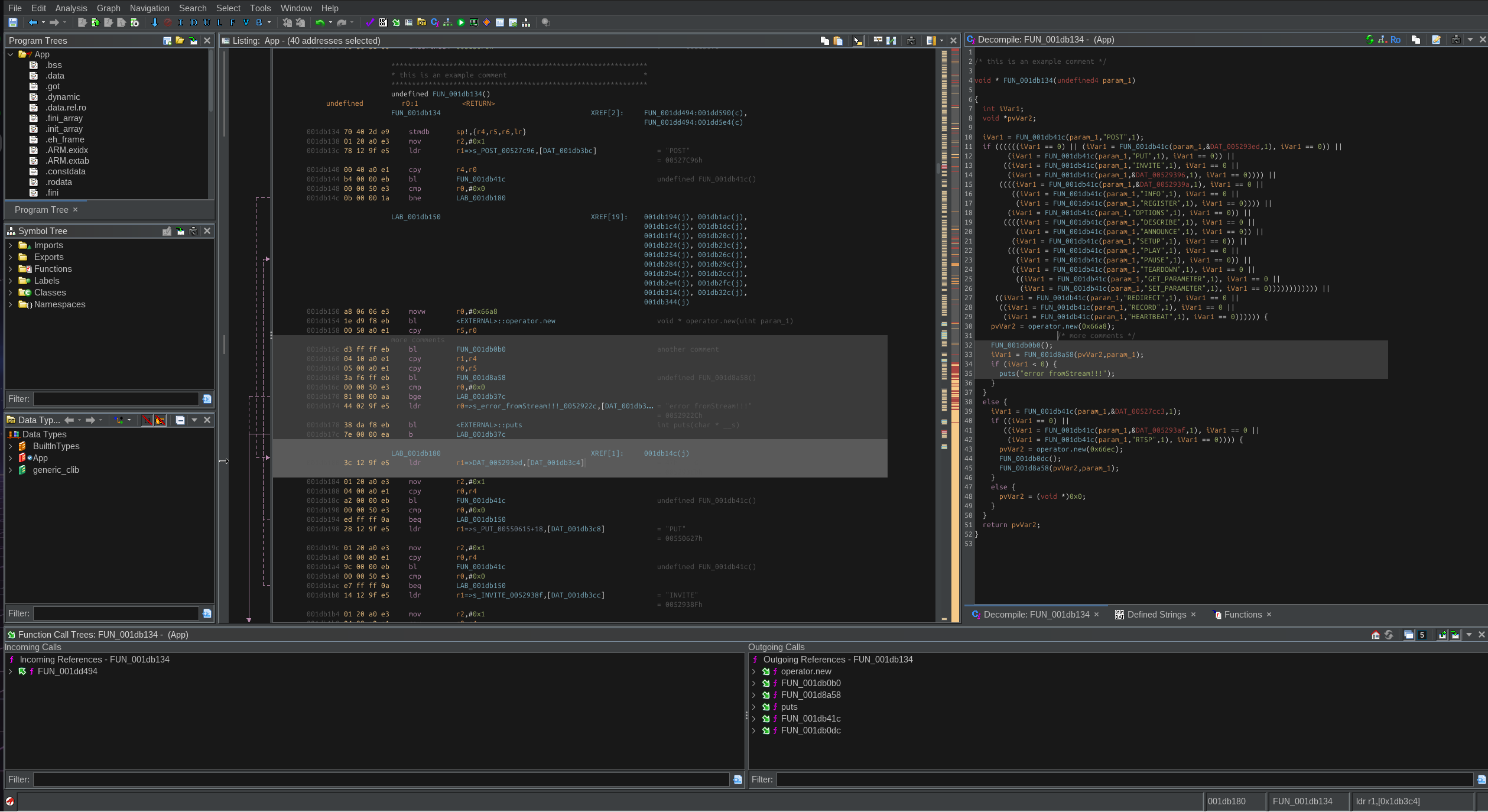Click the Disassemble 'D' toolbar icon
This screenshot has height=812, width=1488.
pyautogui.click(x=193, y=22)
